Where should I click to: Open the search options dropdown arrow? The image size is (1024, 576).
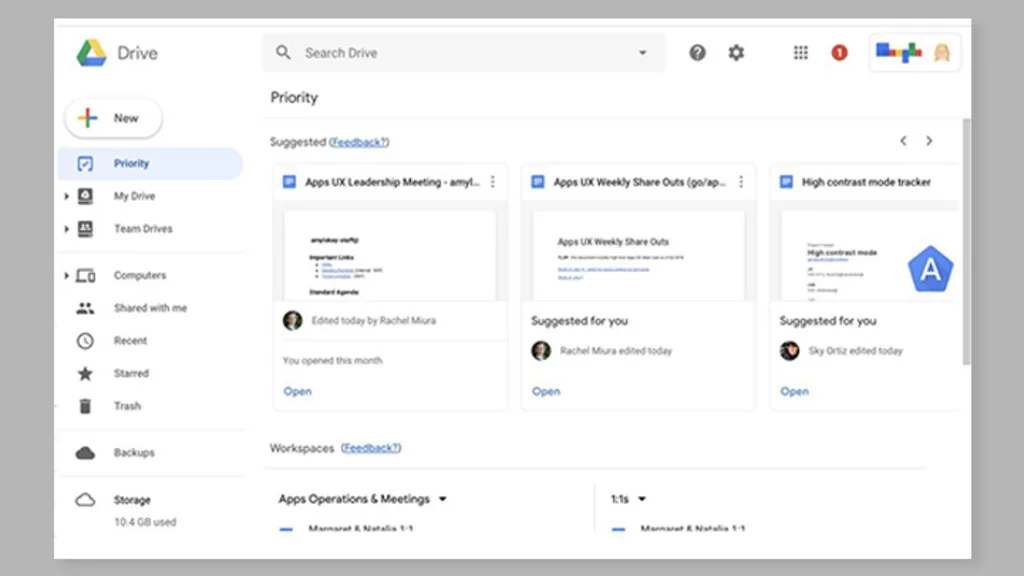click(x=643, y=52)
